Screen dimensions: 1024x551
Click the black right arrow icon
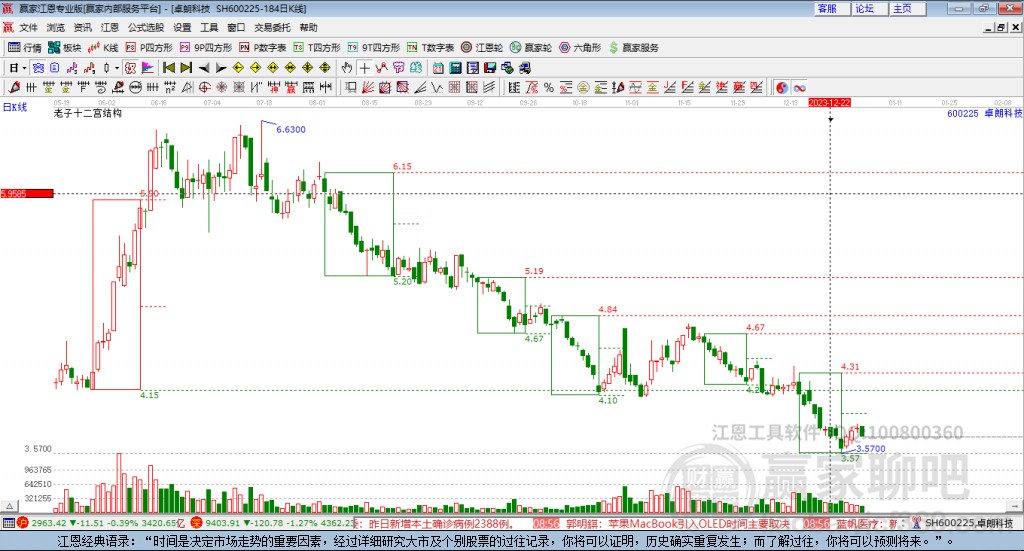click(x=221, y=68)
